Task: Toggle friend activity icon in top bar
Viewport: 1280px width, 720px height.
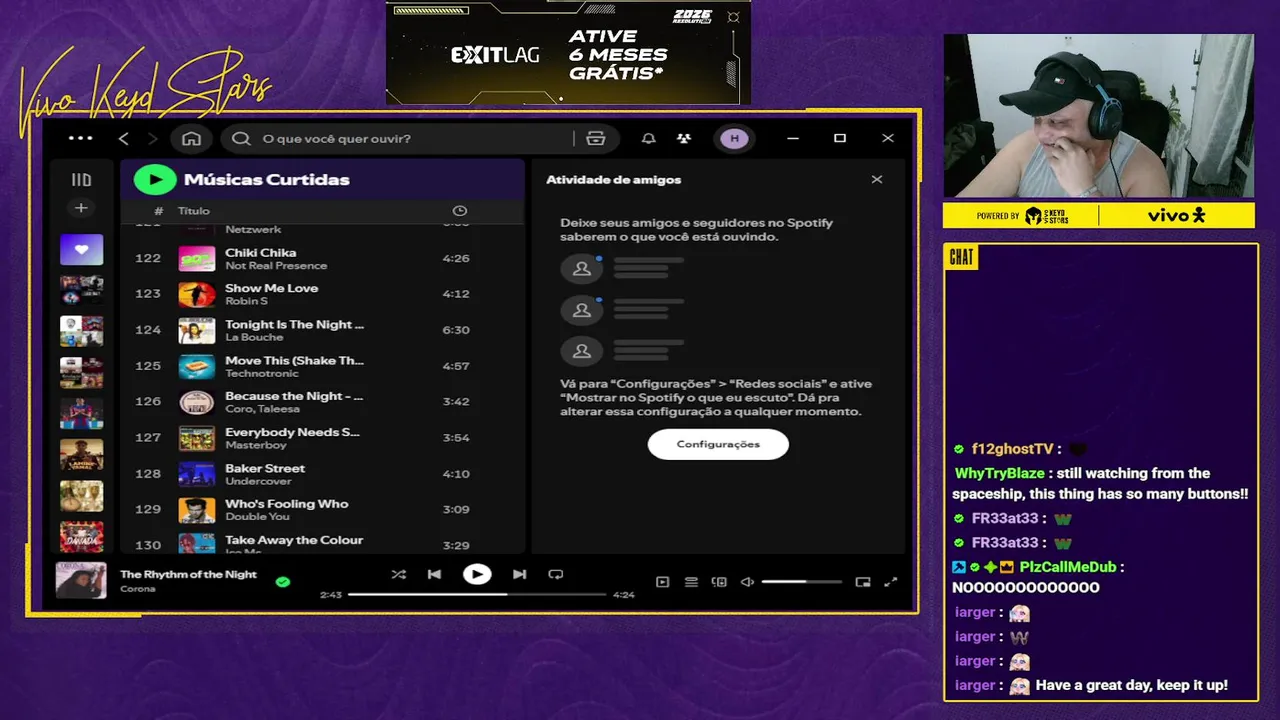Action: [683, 138]
